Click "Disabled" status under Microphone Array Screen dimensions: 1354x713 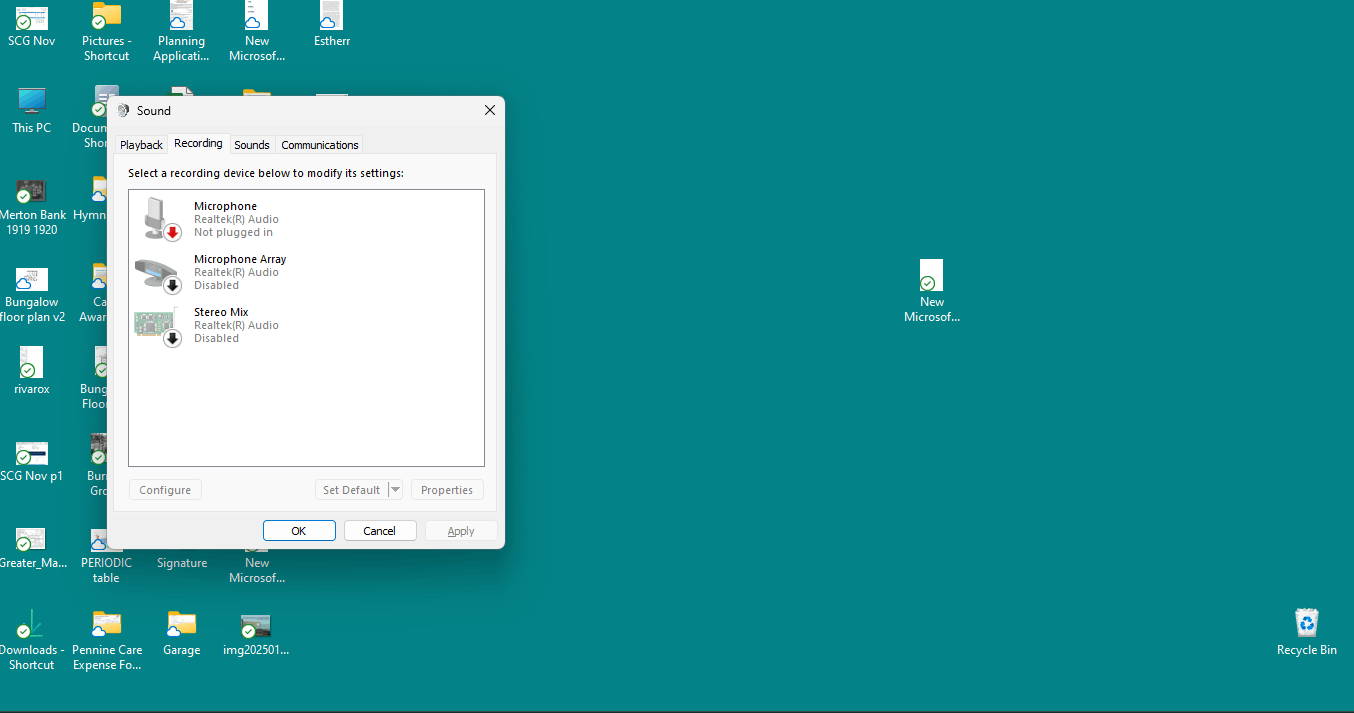click(x=216, y=285)
